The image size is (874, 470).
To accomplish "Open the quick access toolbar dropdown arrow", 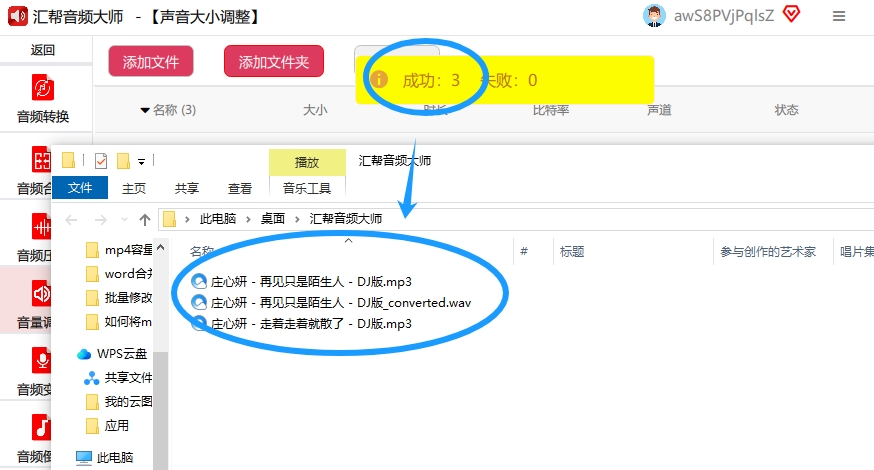I will 142,162.
